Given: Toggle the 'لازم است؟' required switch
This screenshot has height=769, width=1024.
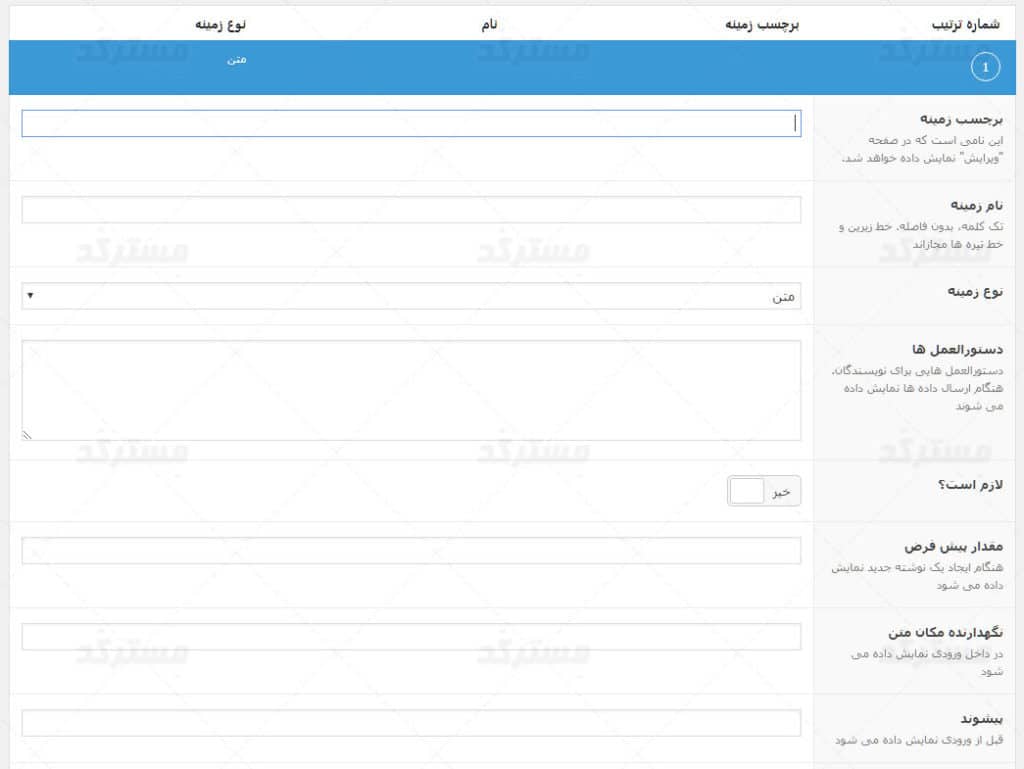Looking at the screenshot, I should [x=764, y=491].
